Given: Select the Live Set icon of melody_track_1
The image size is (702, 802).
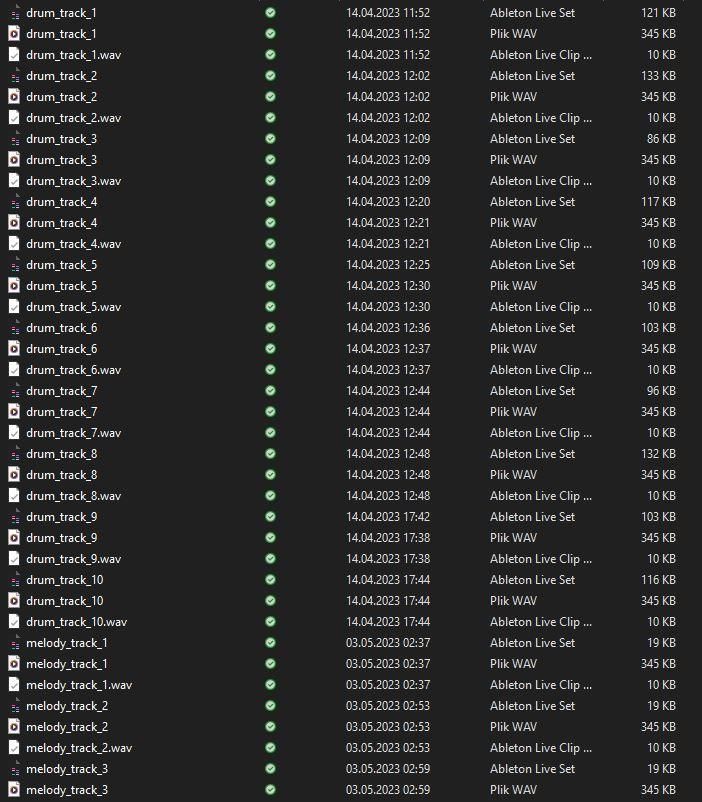Looking at the screenshot, I should coord(15,642).
